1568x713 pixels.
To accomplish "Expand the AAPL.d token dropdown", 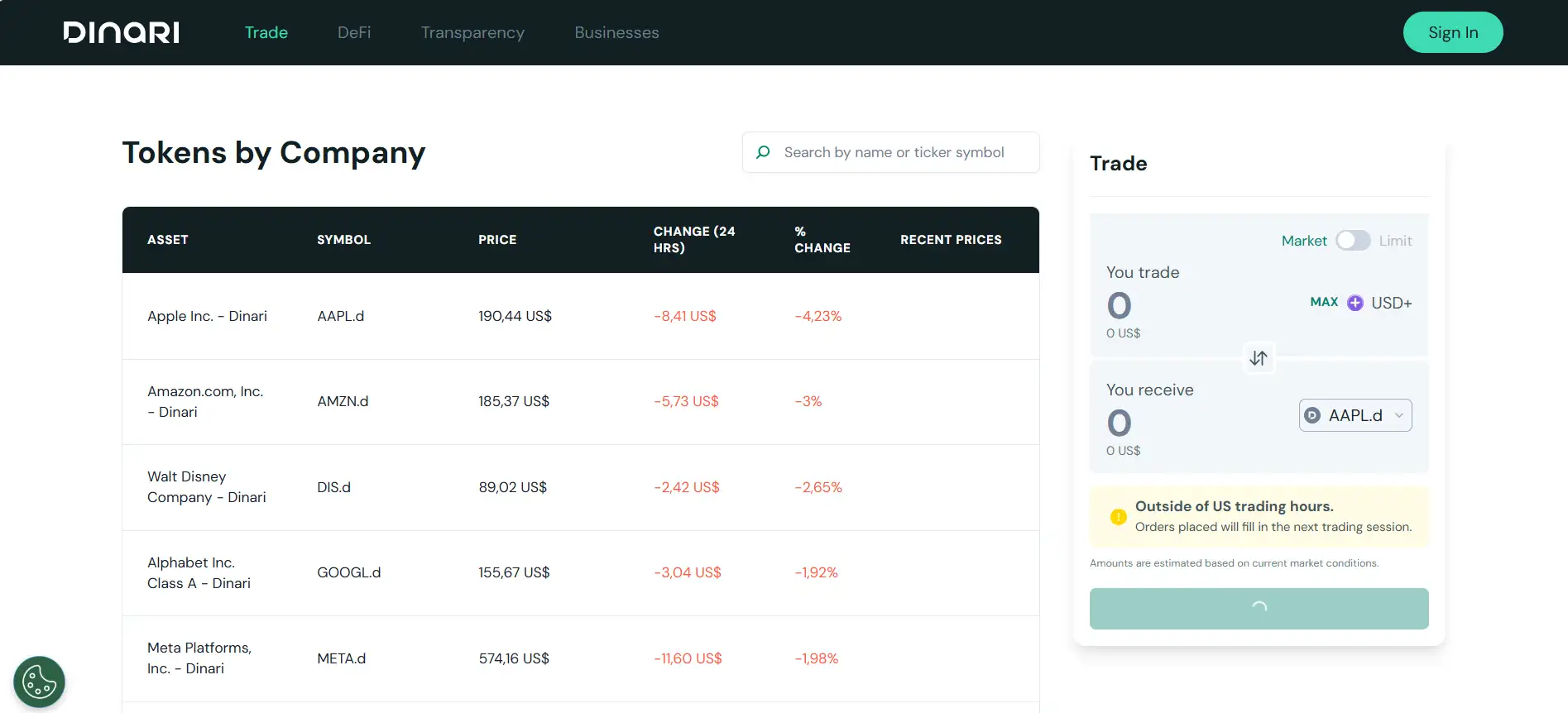I will [1398, 415].
